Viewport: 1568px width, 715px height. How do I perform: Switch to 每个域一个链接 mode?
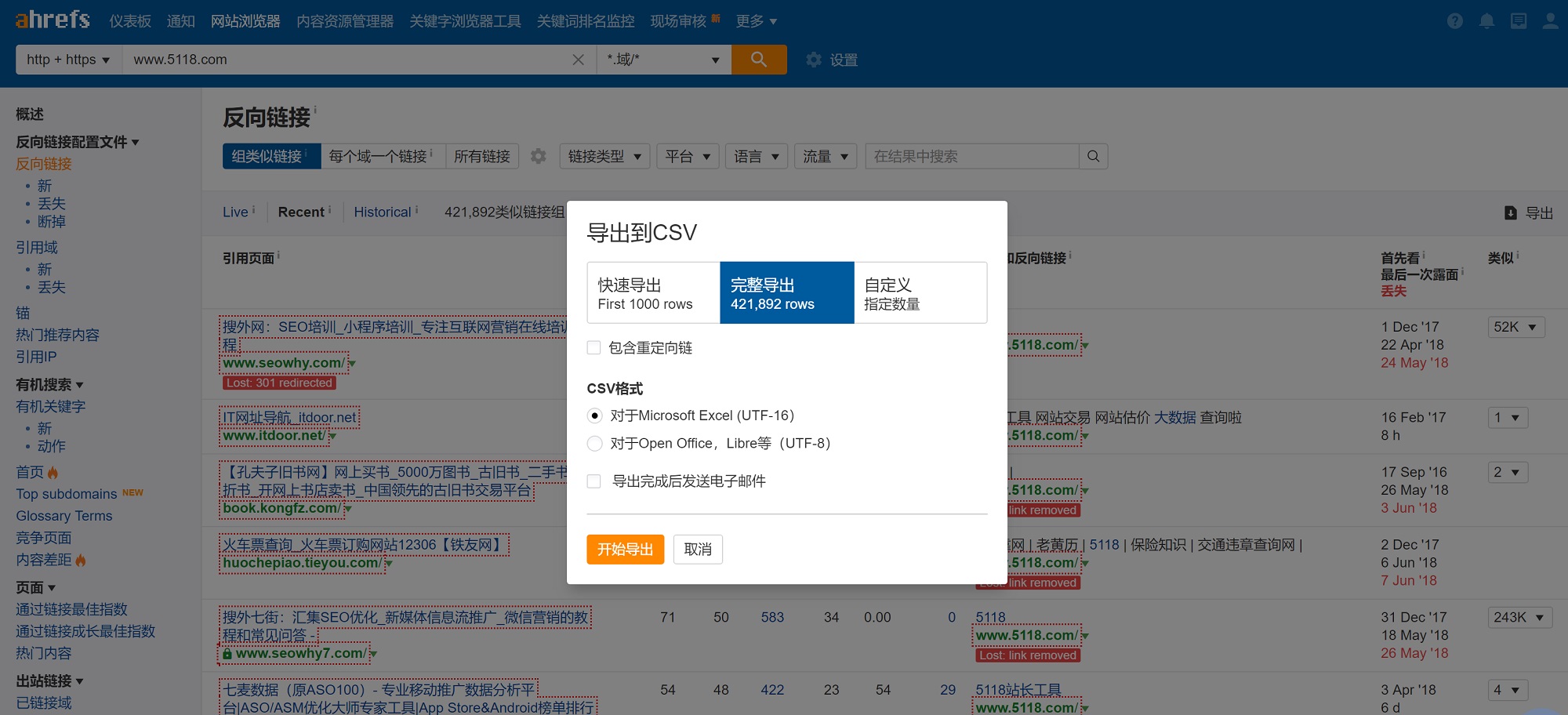[x=383, y=156]
